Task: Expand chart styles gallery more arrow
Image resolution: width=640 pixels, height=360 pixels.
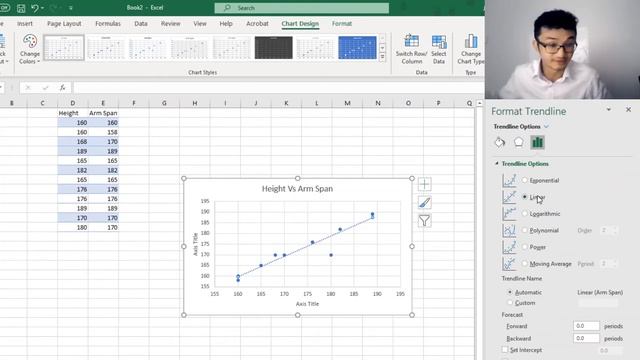Action: coord(382,57)
